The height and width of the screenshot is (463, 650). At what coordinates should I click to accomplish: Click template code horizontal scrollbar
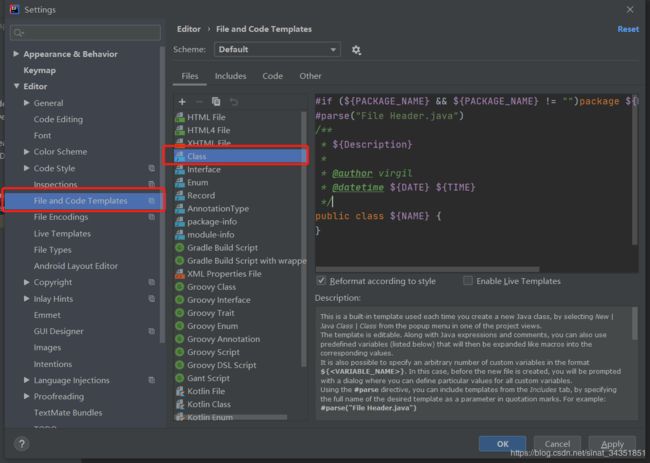427,269
